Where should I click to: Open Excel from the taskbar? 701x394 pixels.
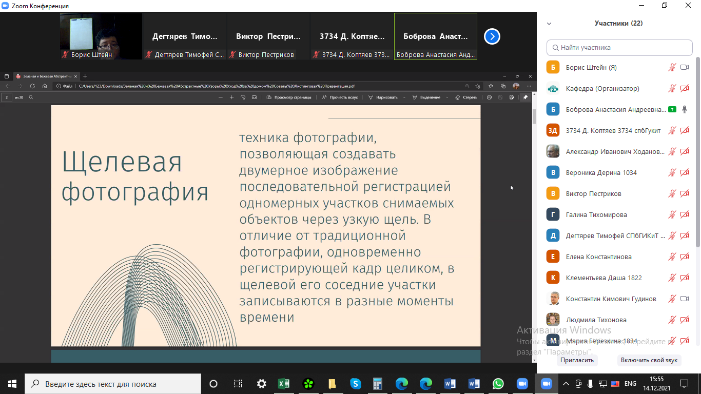(283, 384)
